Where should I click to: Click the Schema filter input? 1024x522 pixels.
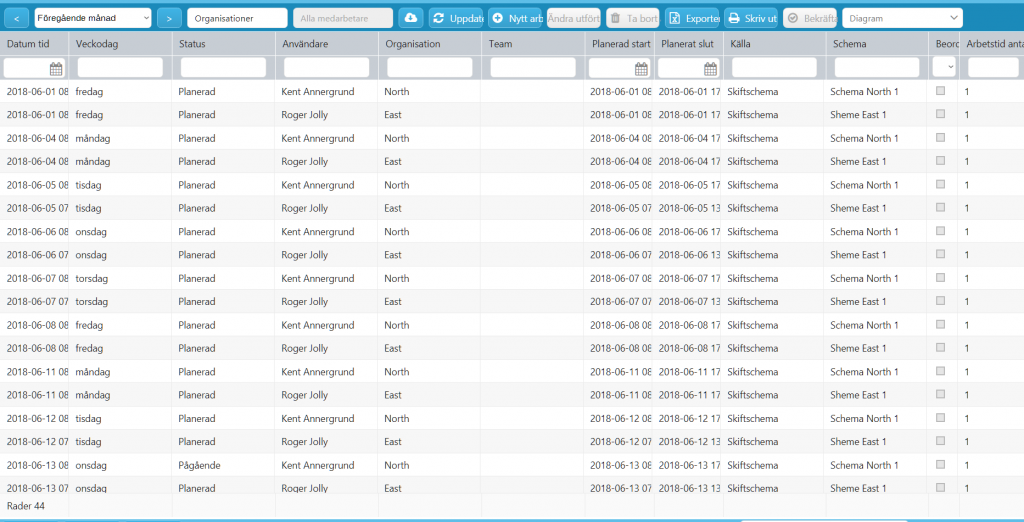(x=877, y=67)
